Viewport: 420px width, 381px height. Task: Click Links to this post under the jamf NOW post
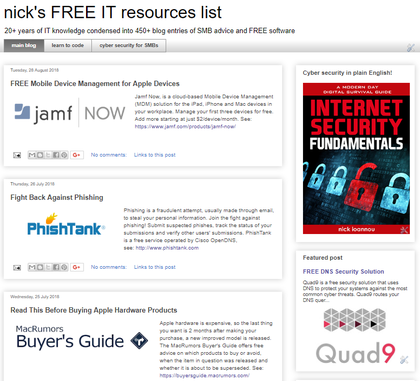click(x=155, y=155)
